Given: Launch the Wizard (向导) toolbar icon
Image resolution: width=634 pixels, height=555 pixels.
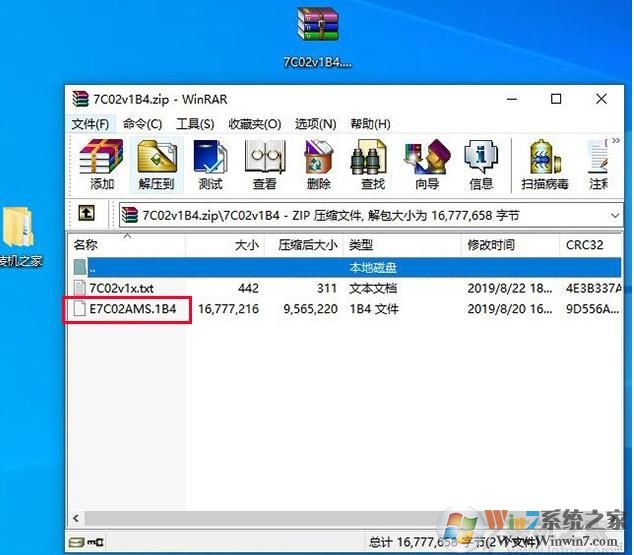Looking at the screenshot, I should pyautogui.click(x=427, y=164).
